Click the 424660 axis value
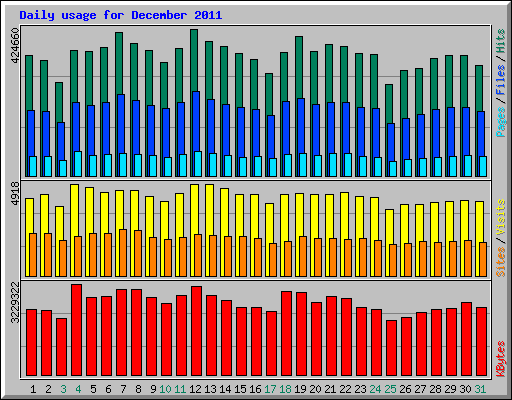Image resolution: width=512 pixels, height=400 pixels. pos(15,46)
